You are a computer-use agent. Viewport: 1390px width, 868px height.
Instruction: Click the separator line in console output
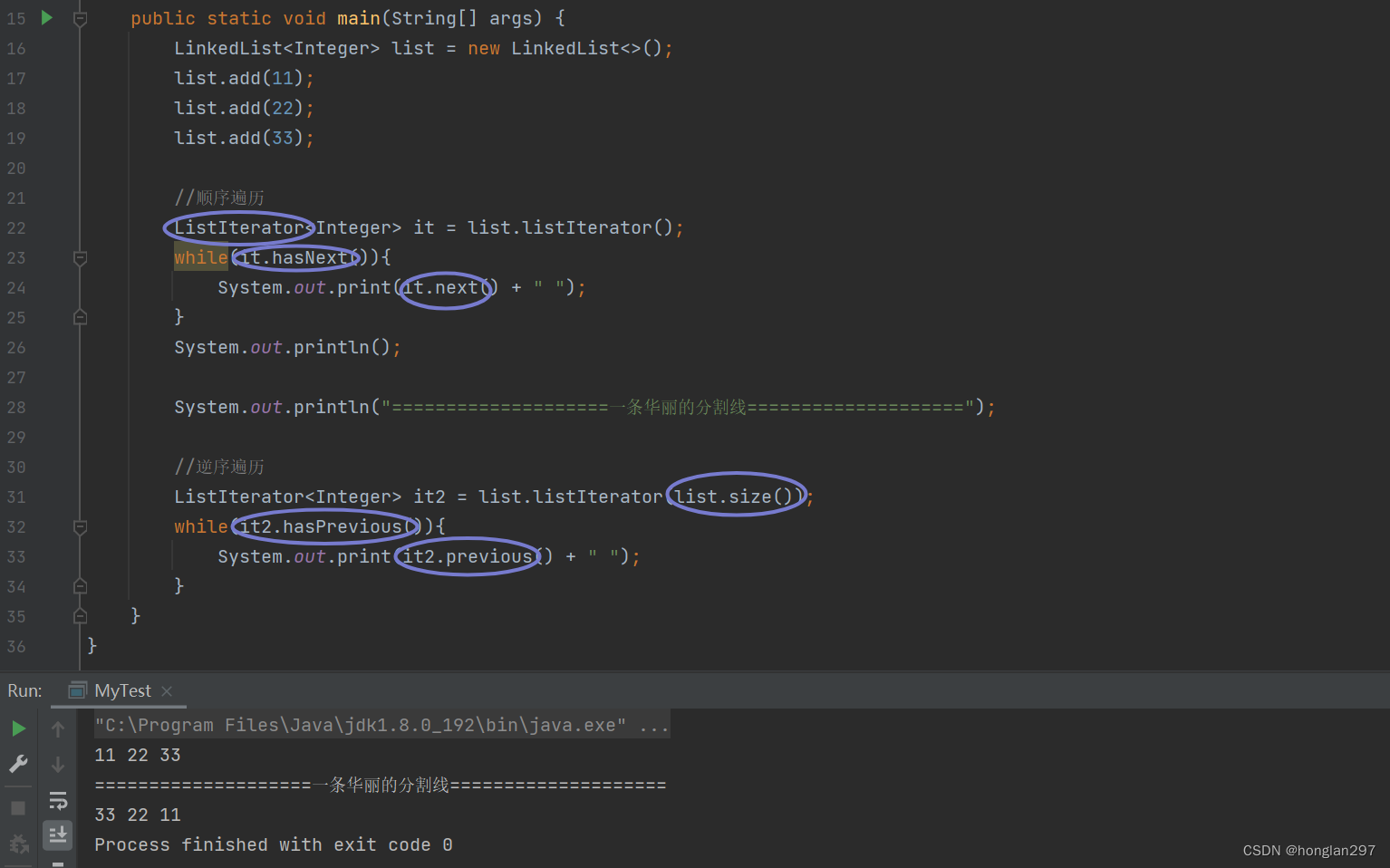381,785
